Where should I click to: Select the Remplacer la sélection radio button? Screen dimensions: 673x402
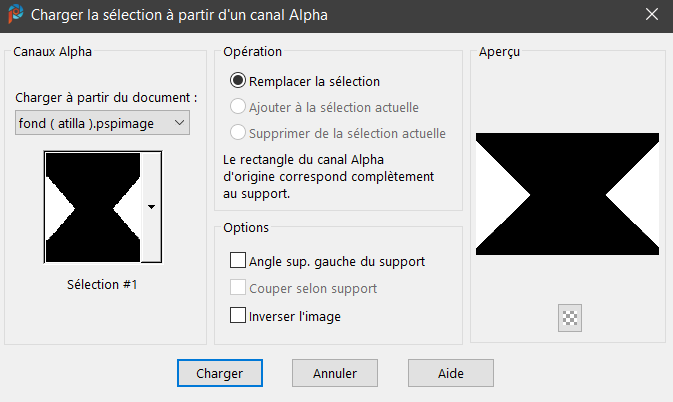tap(238, 81)
